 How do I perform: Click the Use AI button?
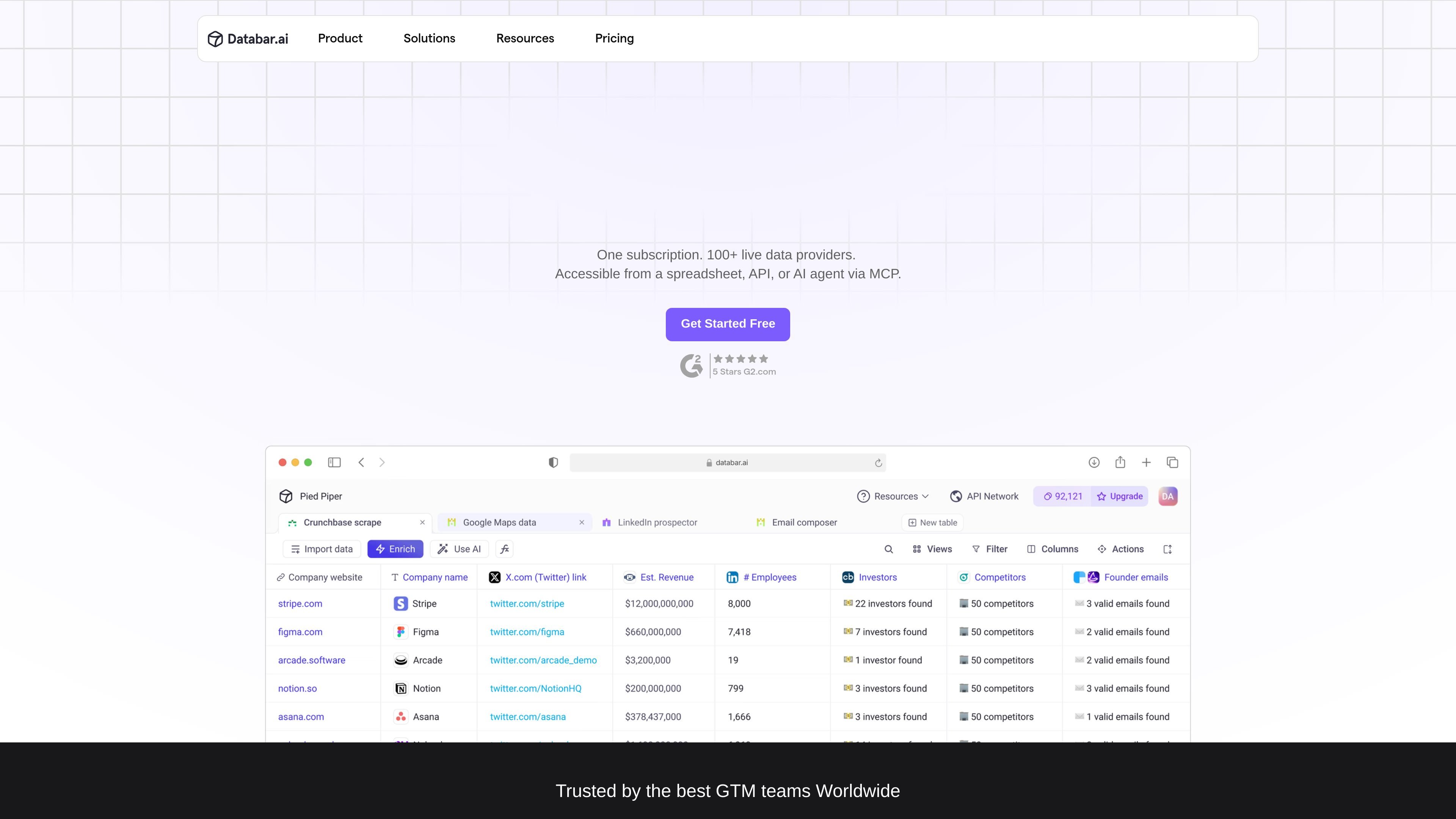pos(459,549)
